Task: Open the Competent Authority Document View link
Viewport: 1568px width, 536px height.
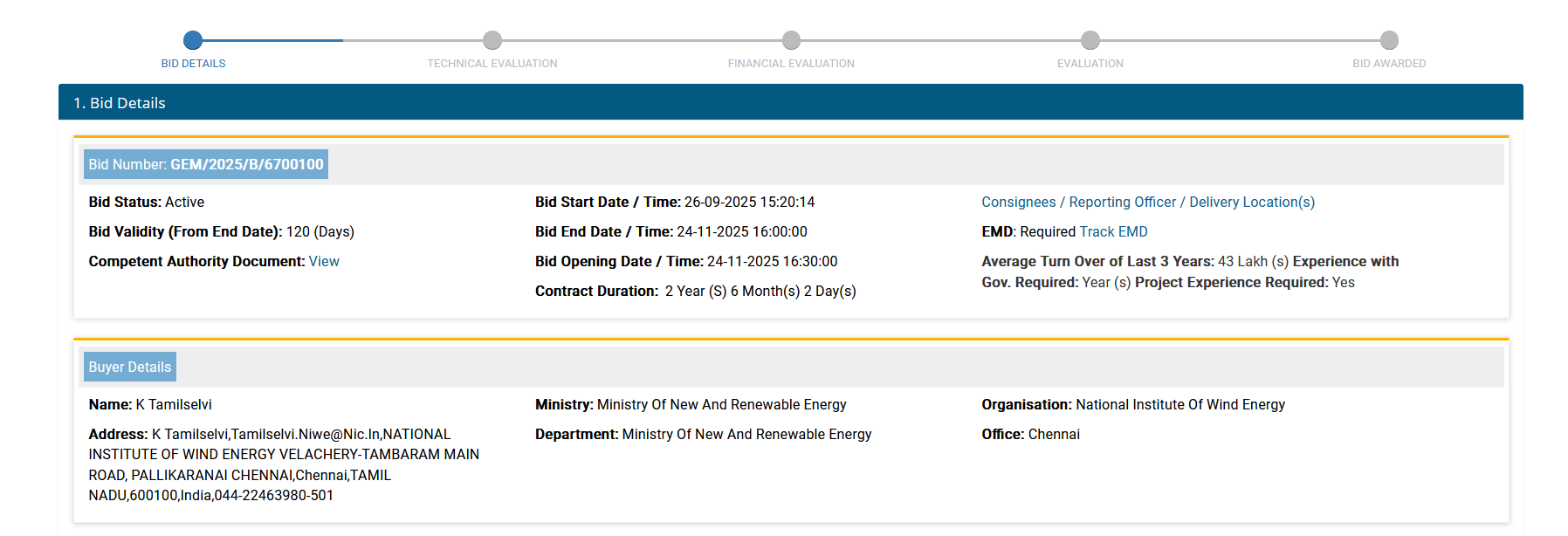Action: pyautogui.click(x=324, y=262)
